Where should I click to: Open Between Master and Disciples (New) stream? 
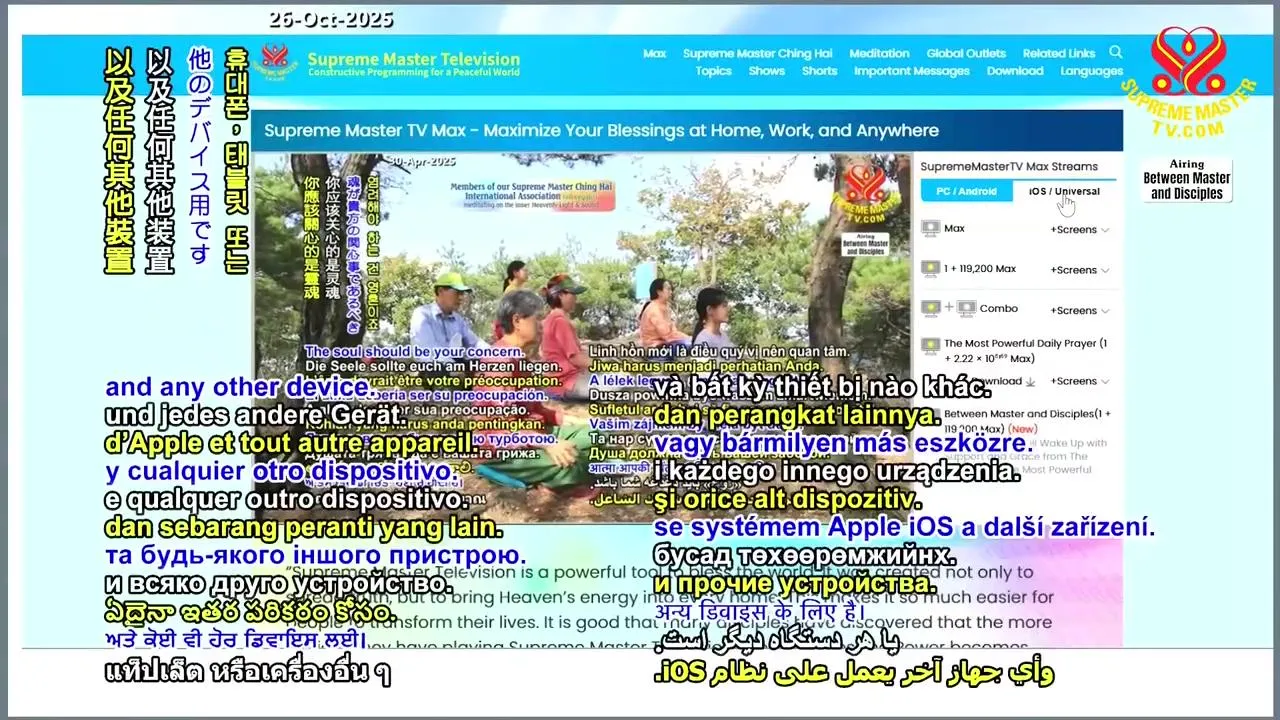coord(1027,420)
